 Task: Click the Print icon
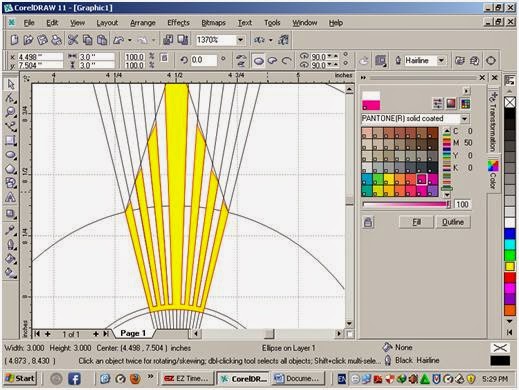pyautogui.click(x=56, y=40)
